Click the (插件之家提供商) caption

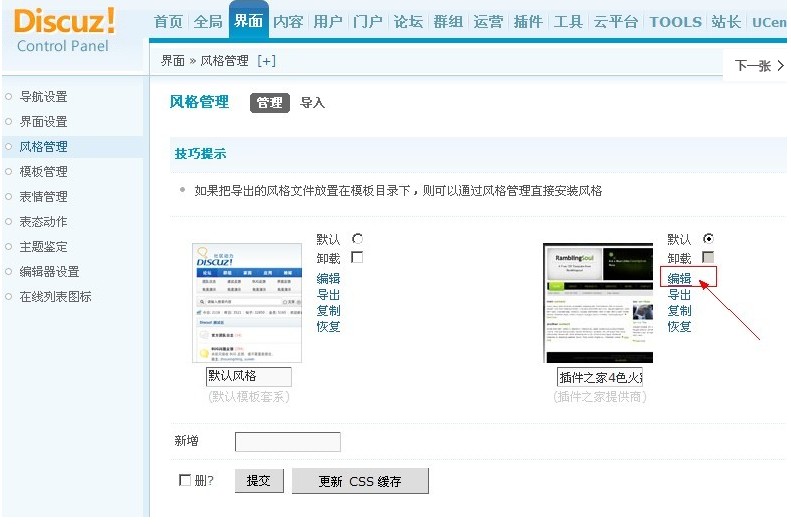(x=600, y=397)
